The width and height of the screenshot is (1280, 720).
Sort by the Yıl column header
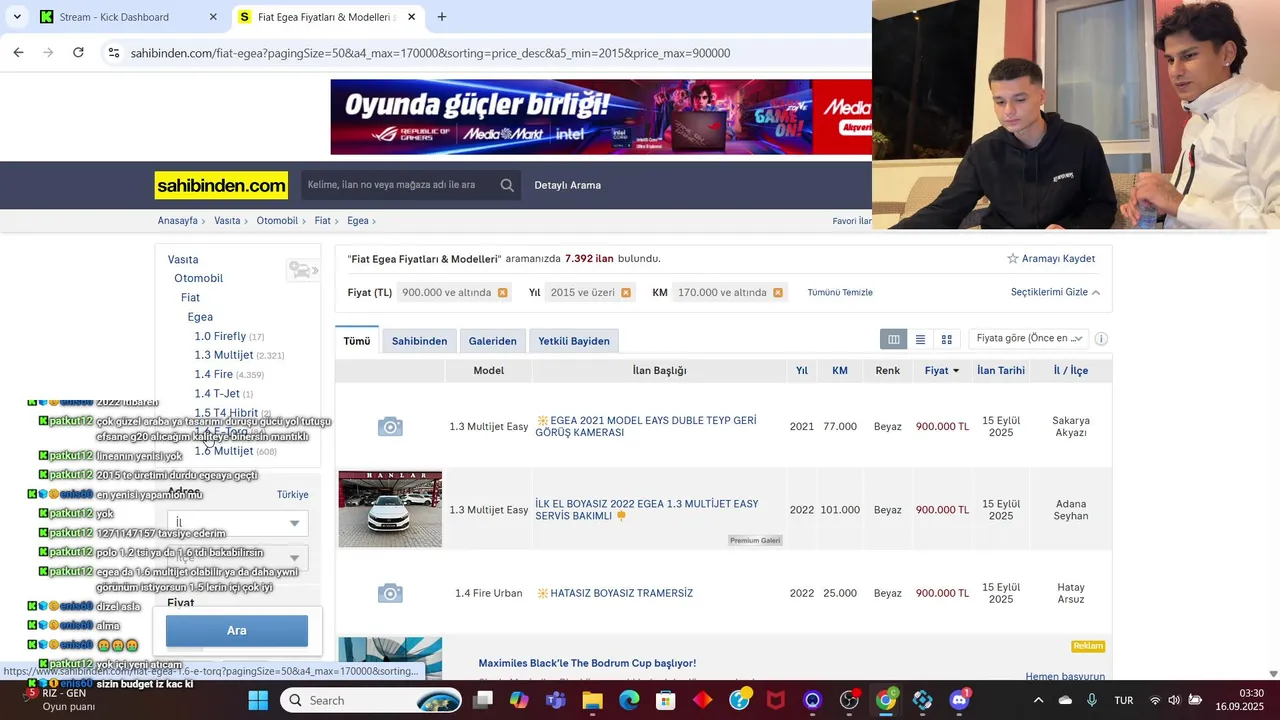pyautogui.click(x=801, y=370)
